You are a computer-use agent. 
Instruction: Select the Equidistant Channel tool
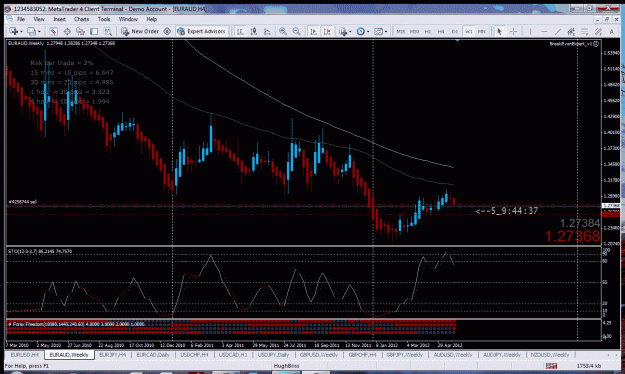571,31
